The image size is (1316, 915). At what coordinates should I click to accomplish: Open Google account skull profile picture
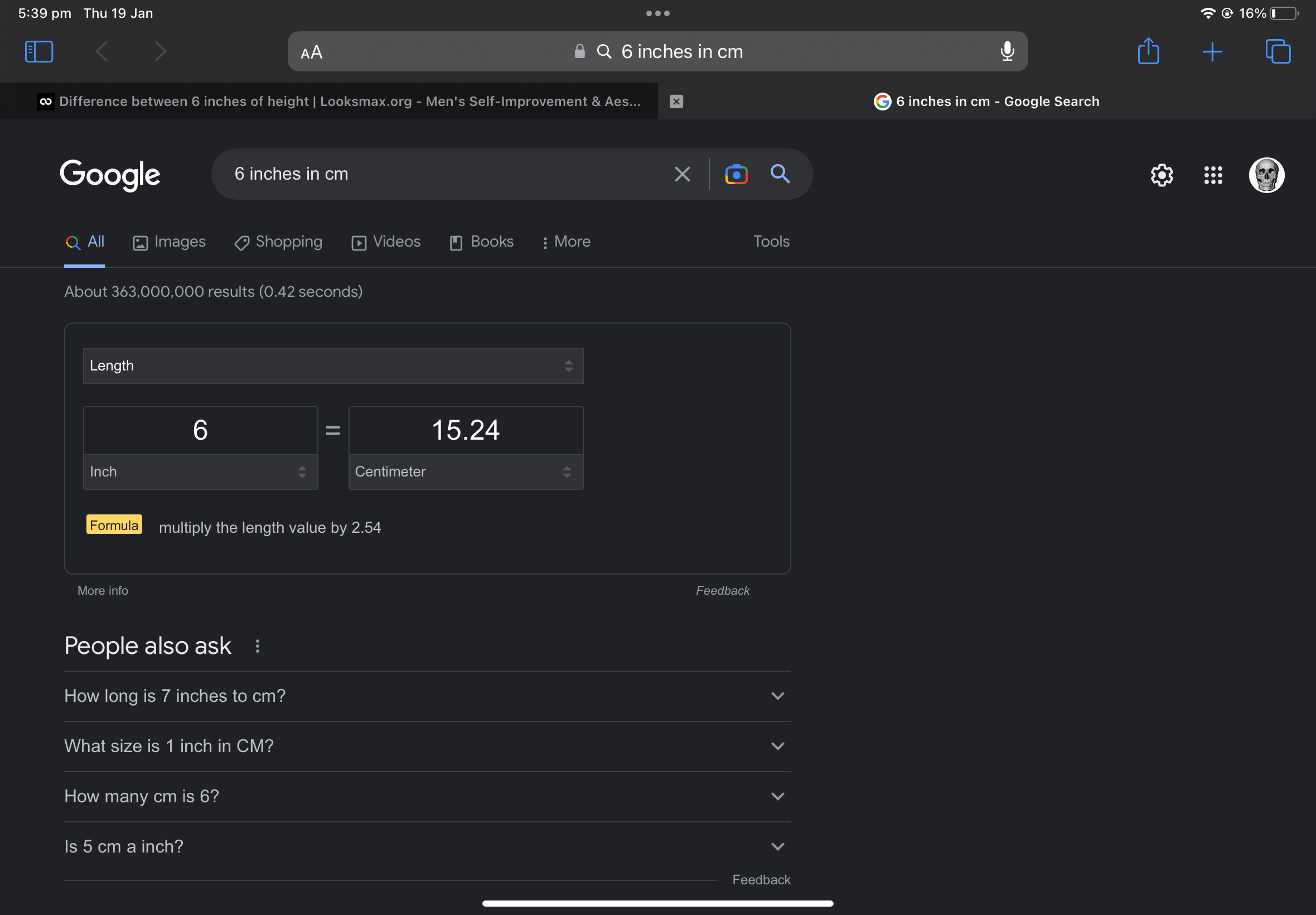point(1266,175)
